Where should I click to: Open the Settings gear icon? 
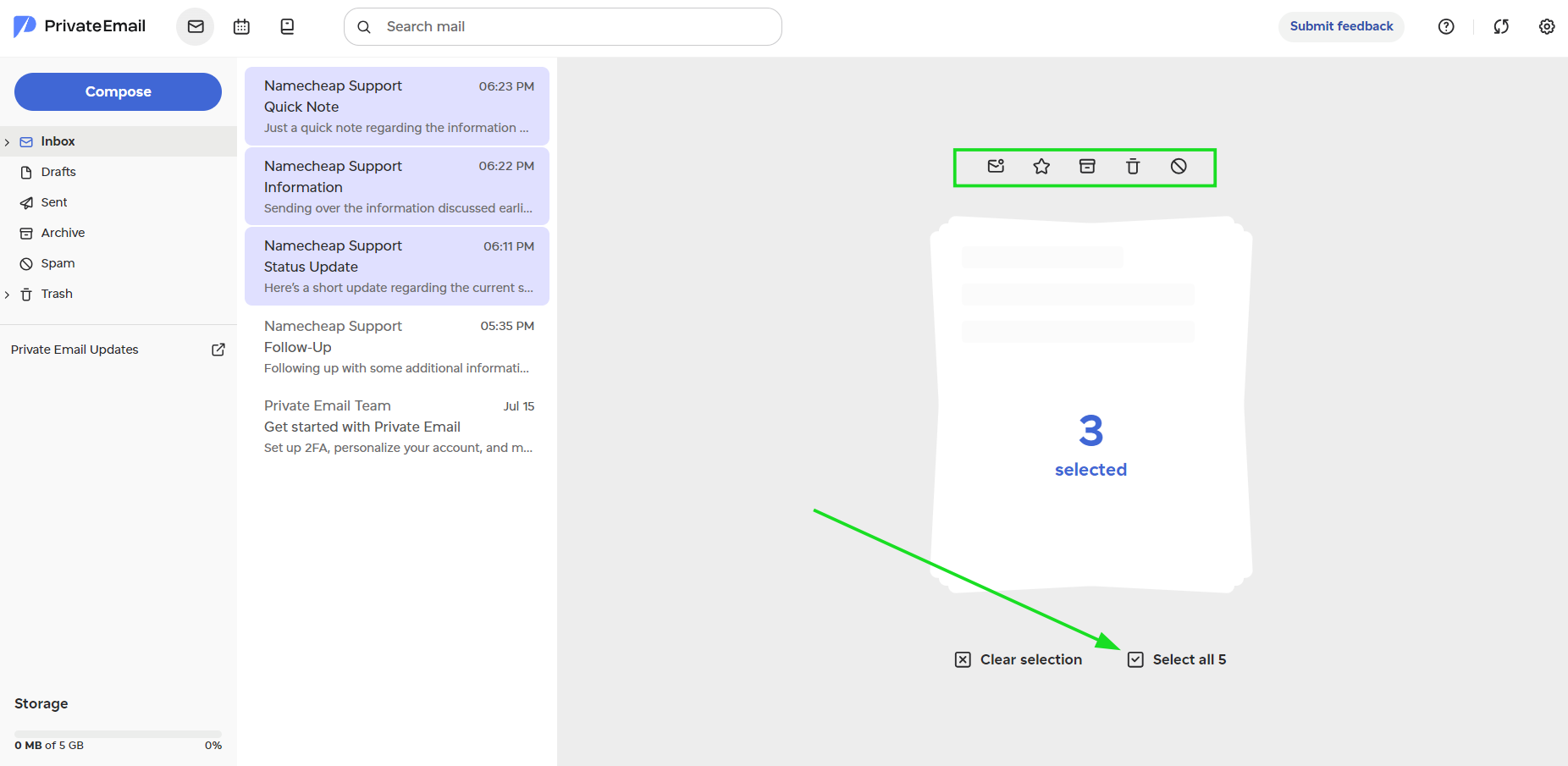[x=1547, y=26]
